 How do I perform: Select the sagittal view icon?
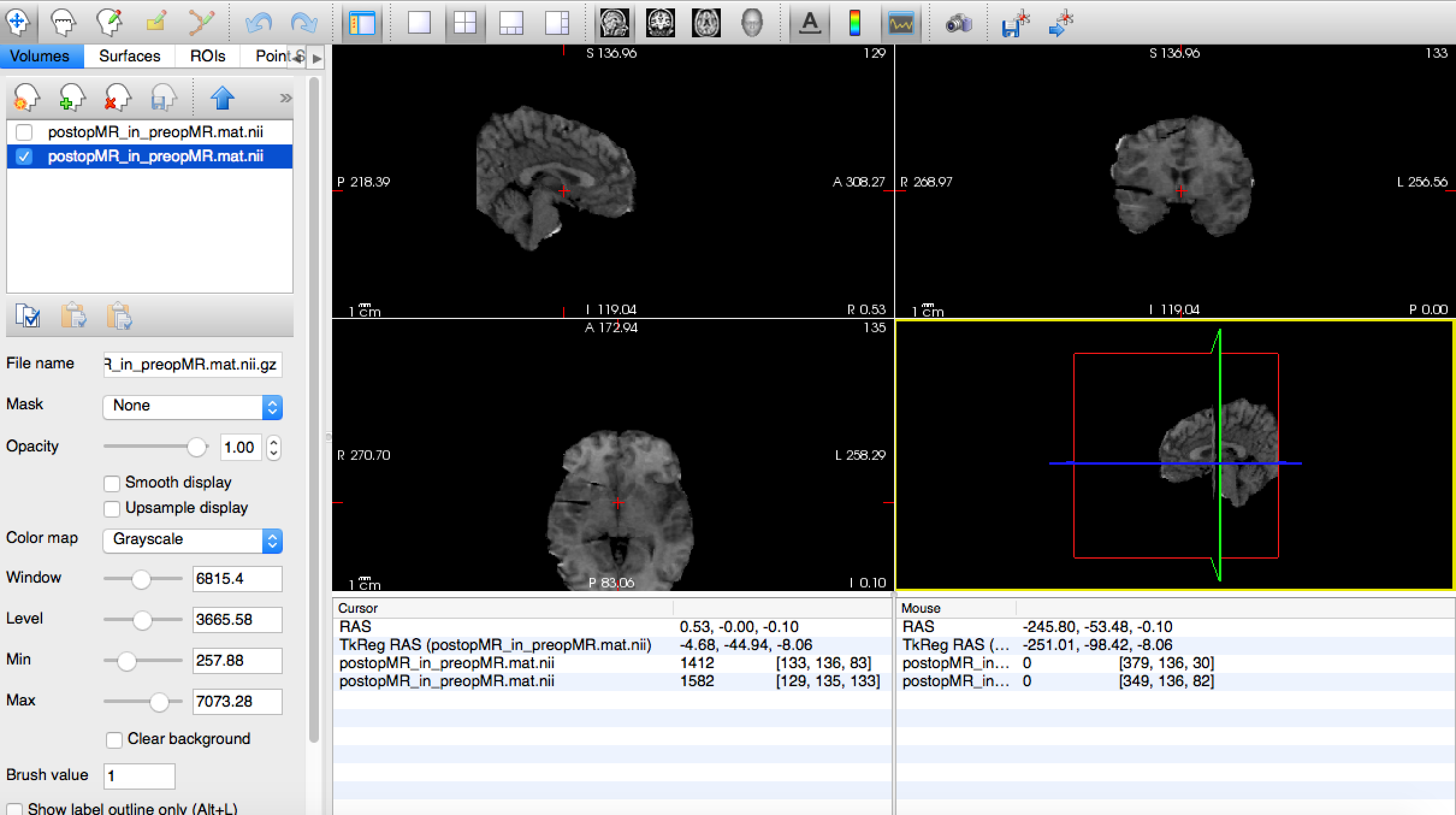coord(614,23)
